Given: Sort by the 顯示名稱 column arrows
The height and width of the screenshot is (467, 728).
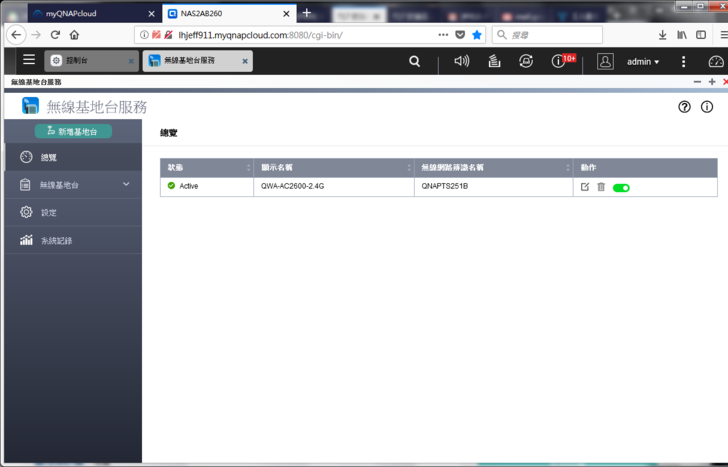Looking at the screenshot, I should pyautogui.click(x=409, y=168).
